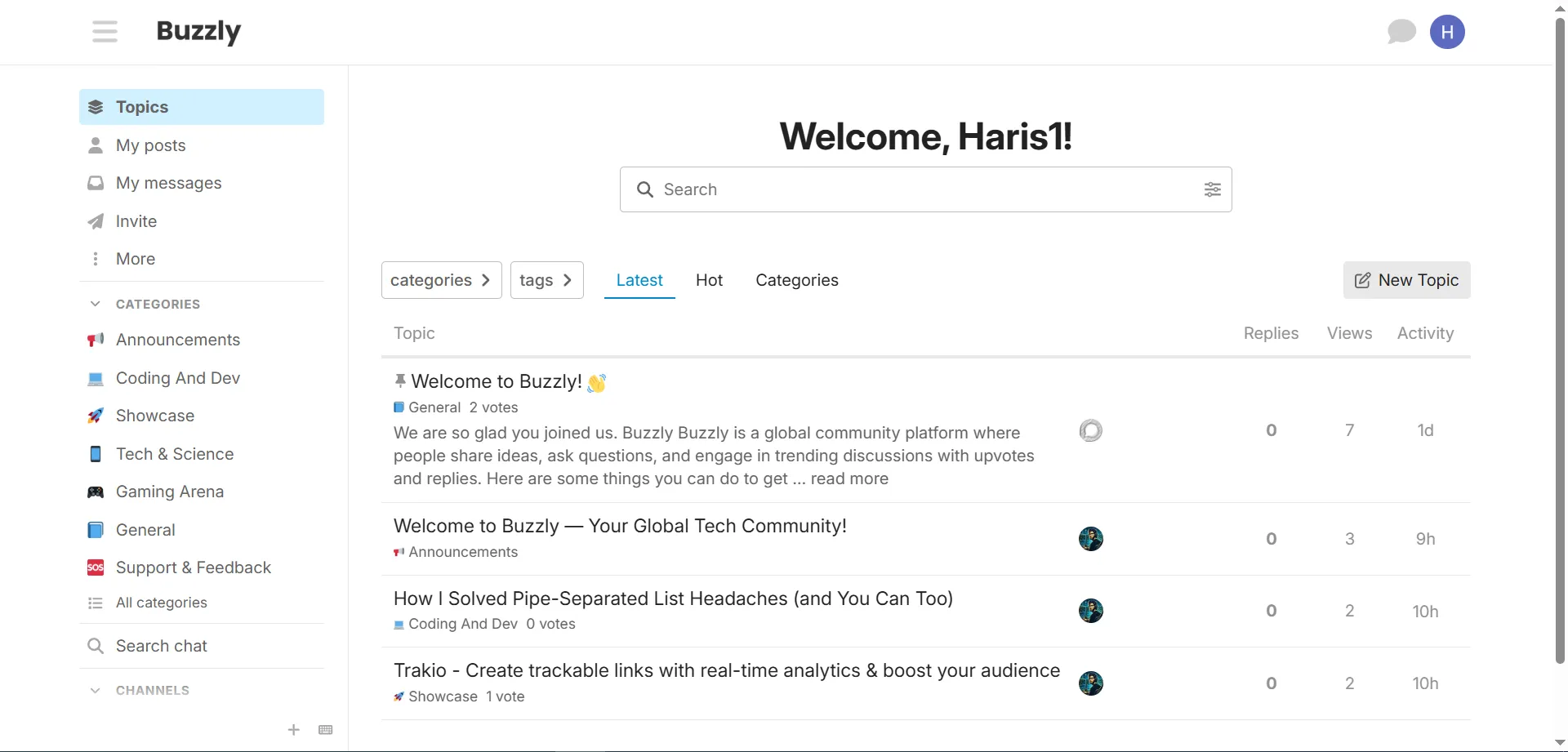This screenshot has width=1568, height=752.
Task: Open the Gaming Arena category
Action: (169, 492)
